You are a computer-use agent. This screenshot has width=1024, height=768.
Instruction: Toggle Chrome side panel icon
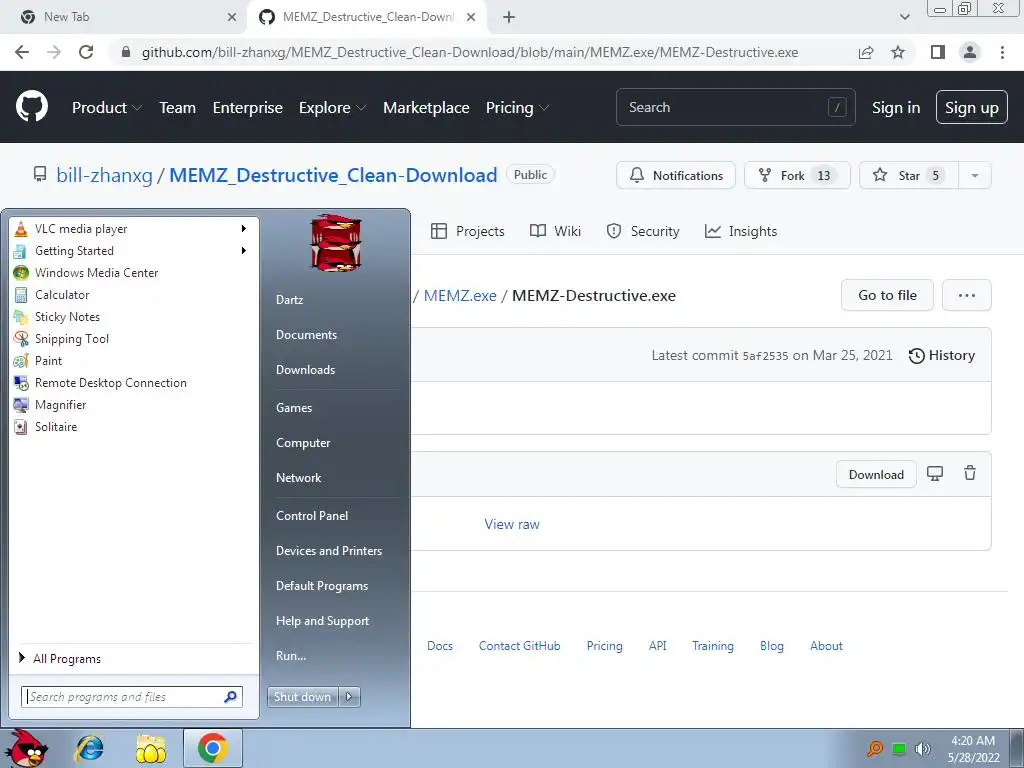938,52
